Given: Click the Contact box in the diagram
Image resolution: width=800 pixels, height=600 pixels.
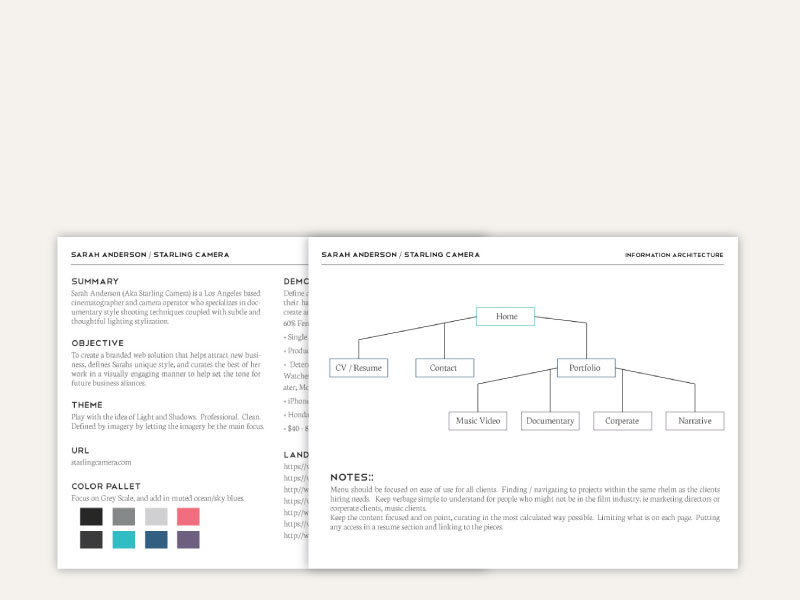Looking at the screenshot, I should [444, 368].
